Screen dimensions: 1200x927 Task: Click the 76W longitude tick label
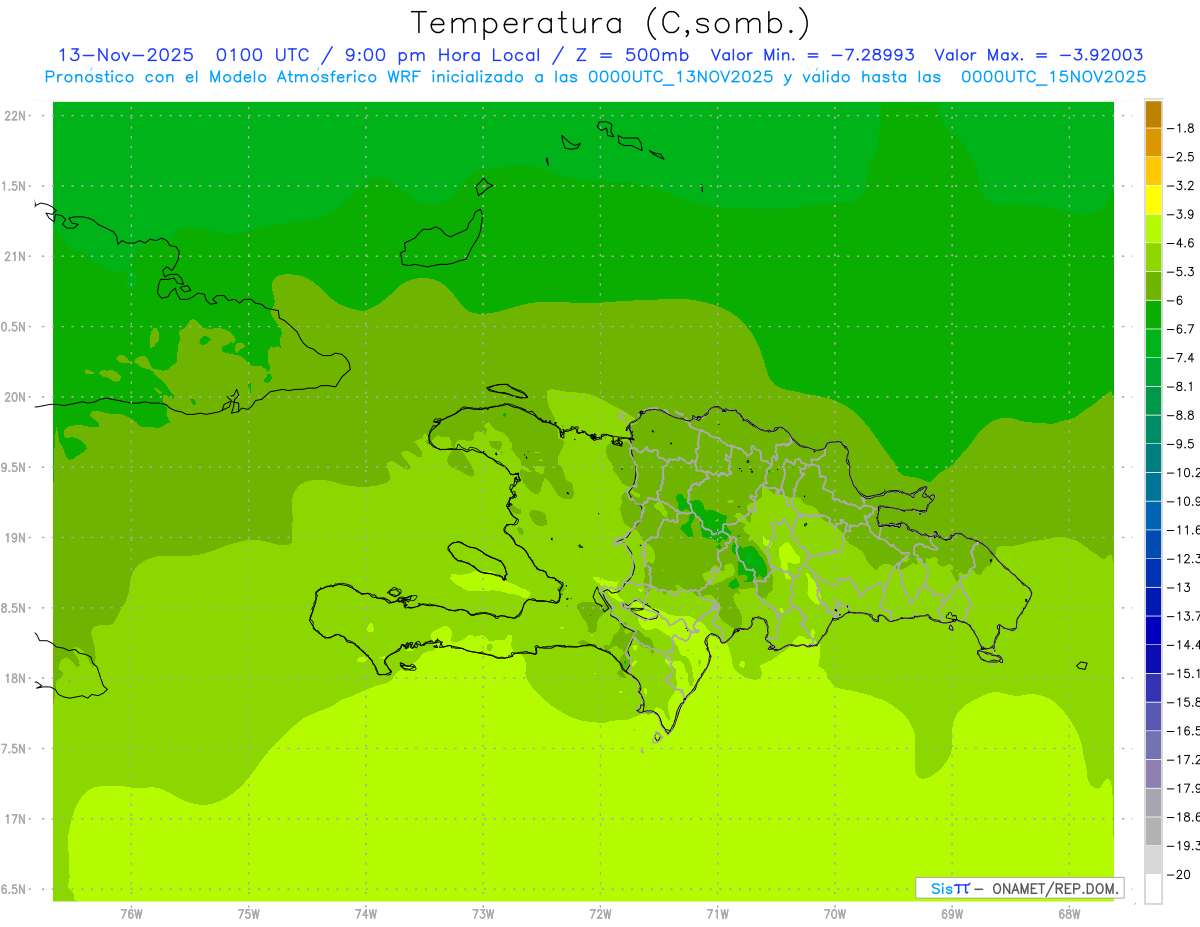pyautogui.click(x=131, y=914)
